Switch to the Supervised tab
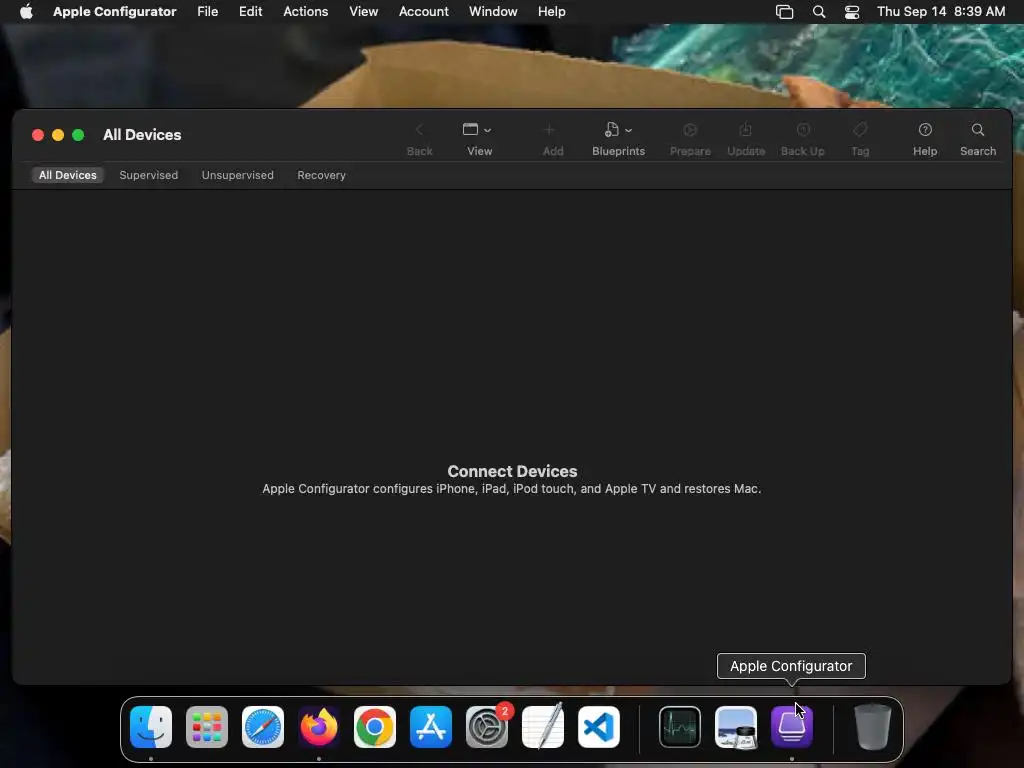The height and width of the screenshot is (768, 1024). click(x=148, y=175)
